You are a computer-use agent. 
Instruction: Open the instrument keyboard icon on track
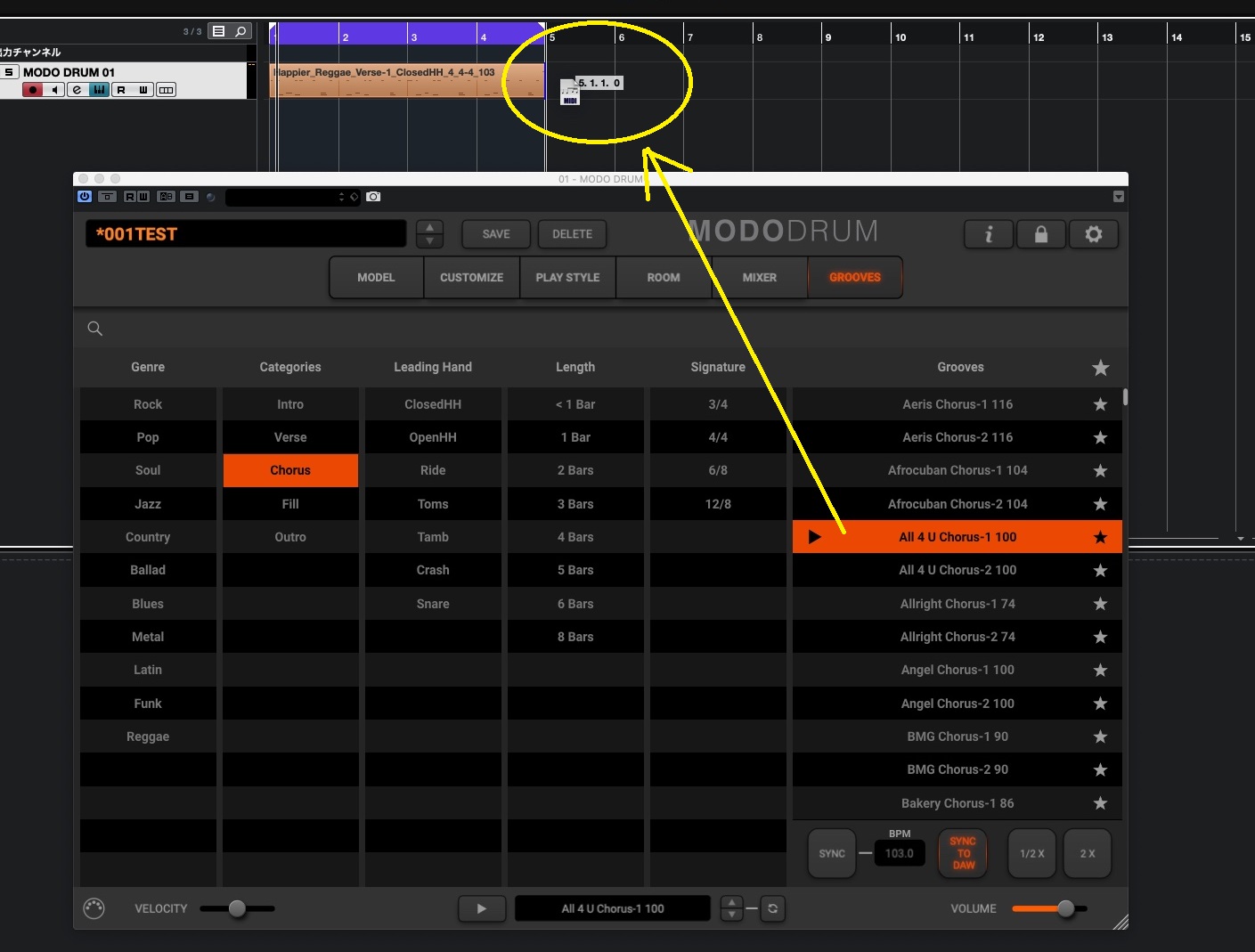pos(99,90)
